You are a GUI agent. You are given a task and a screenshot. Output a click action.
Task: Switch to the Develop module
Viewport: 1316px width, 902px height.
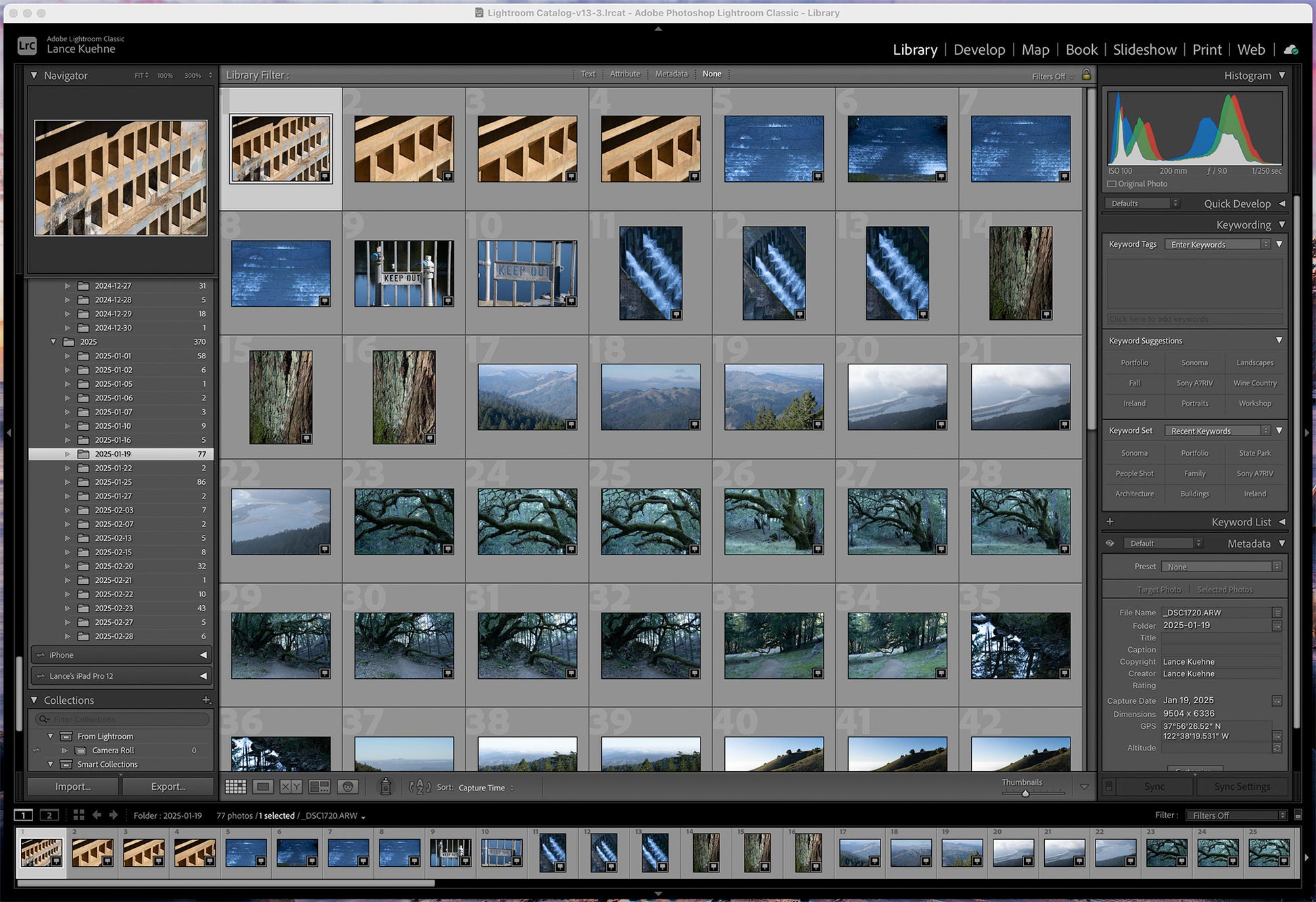coord(979,49)
